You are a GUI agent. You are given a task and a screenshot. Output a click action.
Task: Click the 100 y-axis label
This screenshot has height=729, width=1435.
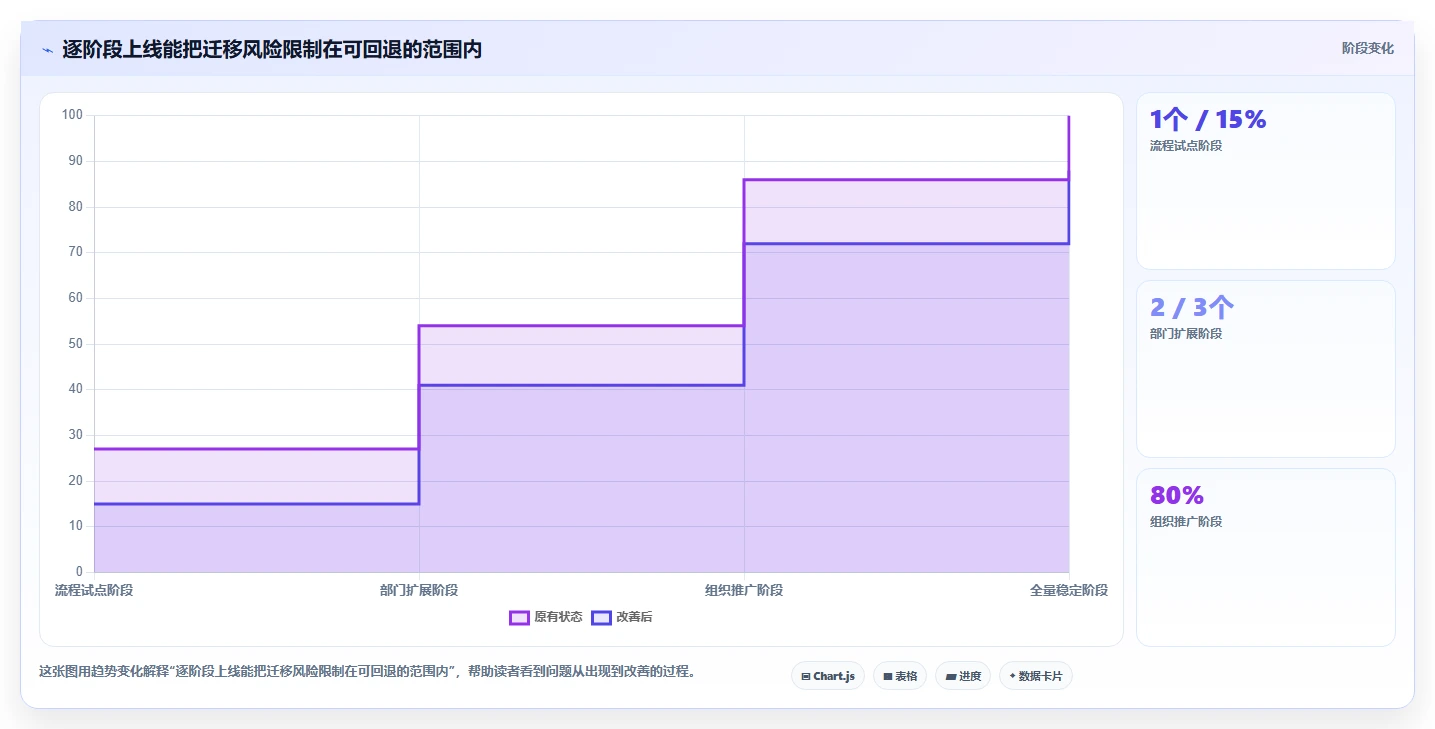point(72,115)
